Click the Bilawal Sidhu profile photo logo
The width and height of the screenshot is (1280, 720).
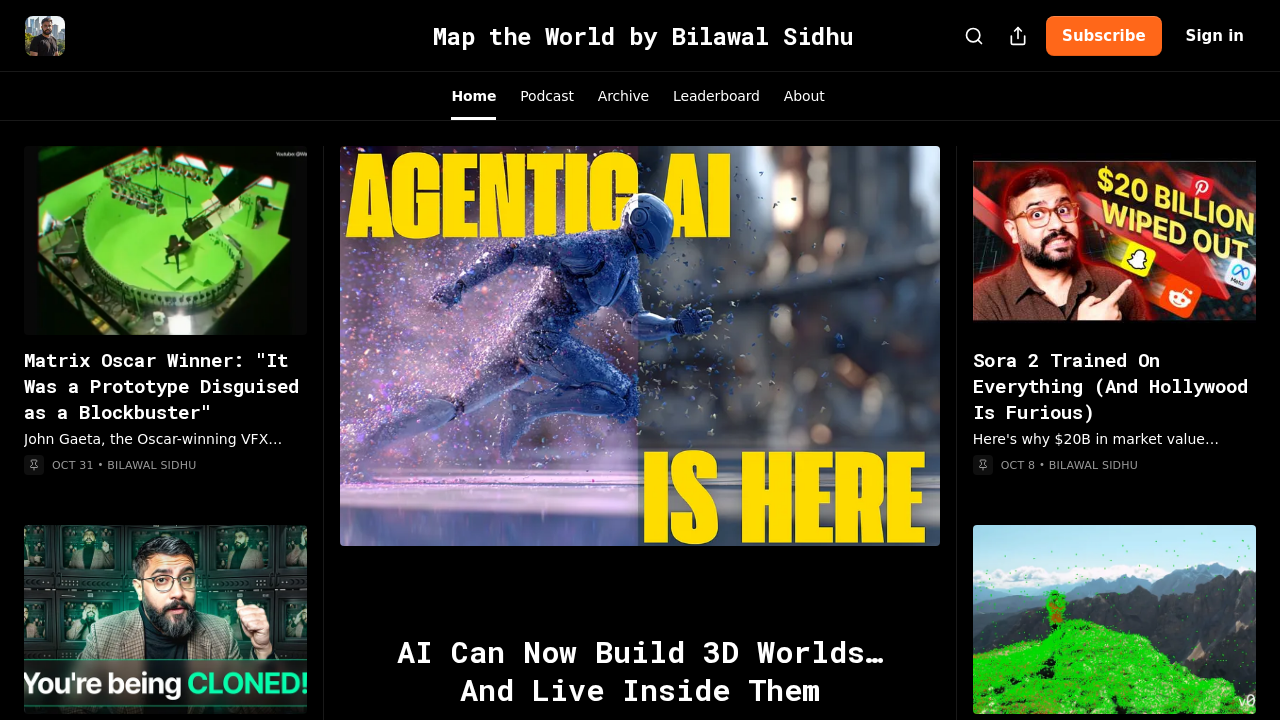tap(46, 35)
